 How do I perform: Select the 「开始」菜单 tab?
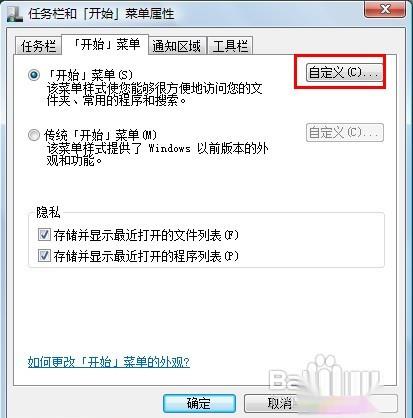pyautogui.click(x=105, y=44)
